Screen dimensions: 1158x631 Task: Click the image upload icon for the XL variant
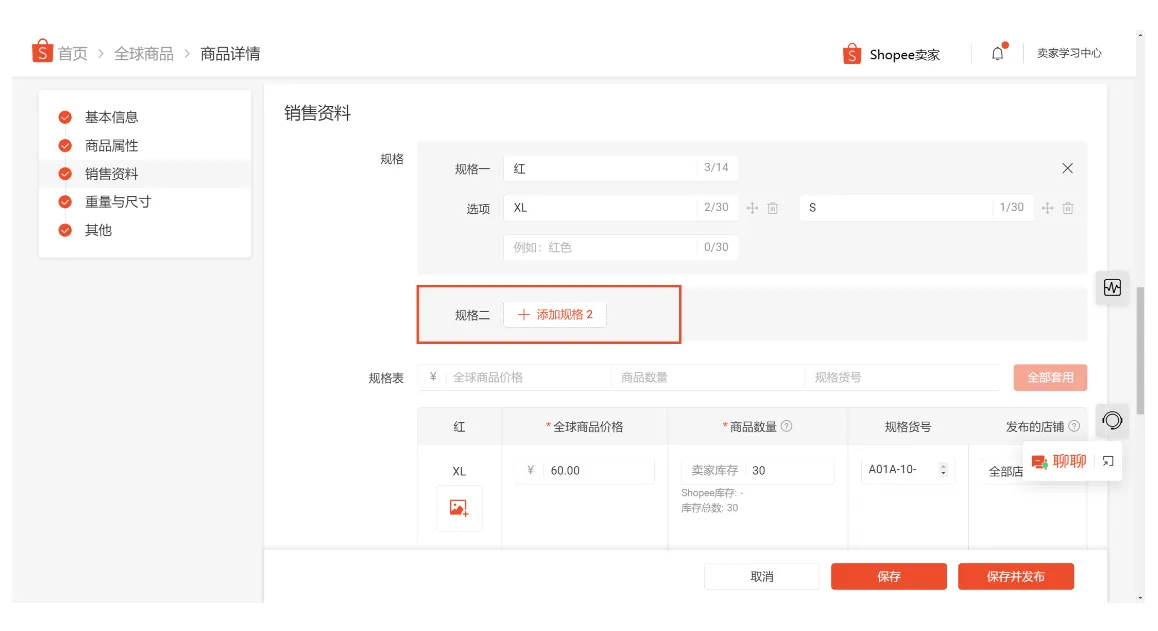[458, 508]
